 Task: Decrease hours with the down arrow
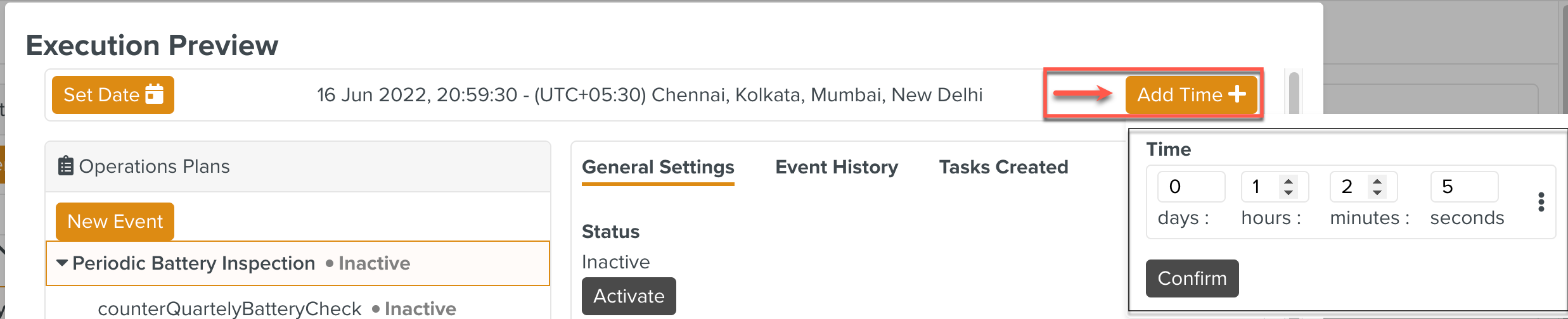pos(1288,192)
